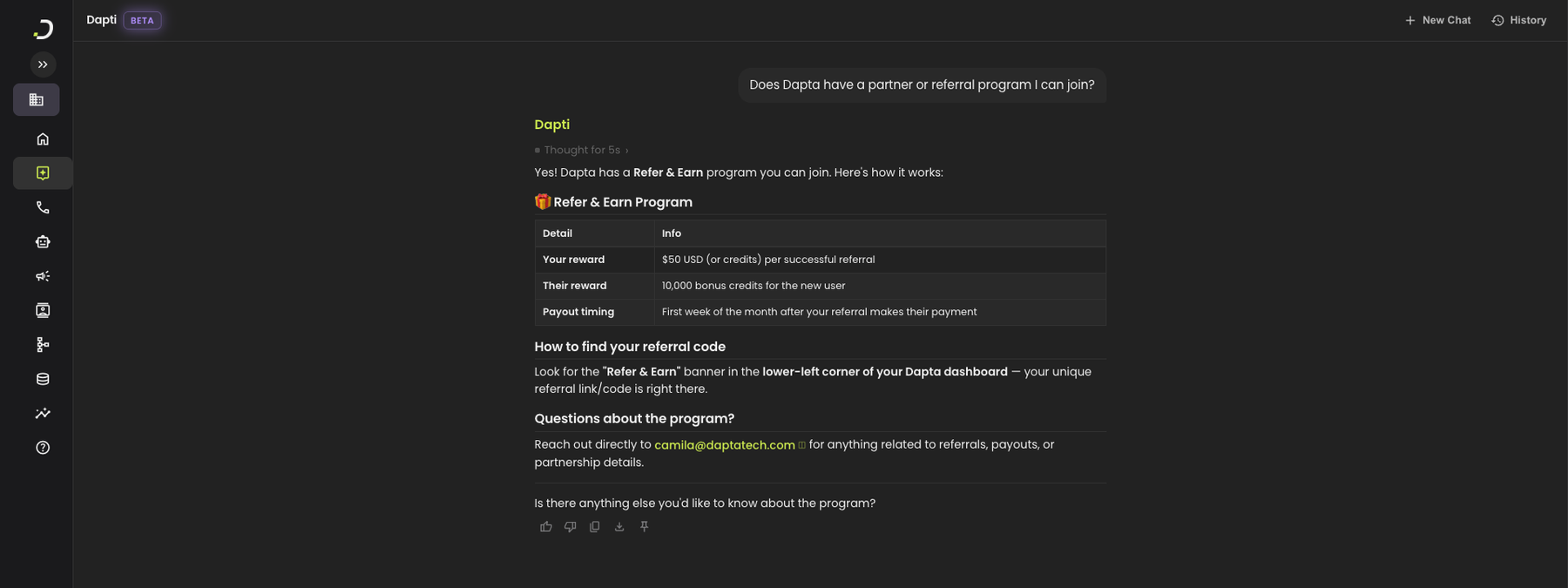Expand the 'Thought for 5s' reasoning
The image size is (1568, 588).
click(x=581, y=150)
